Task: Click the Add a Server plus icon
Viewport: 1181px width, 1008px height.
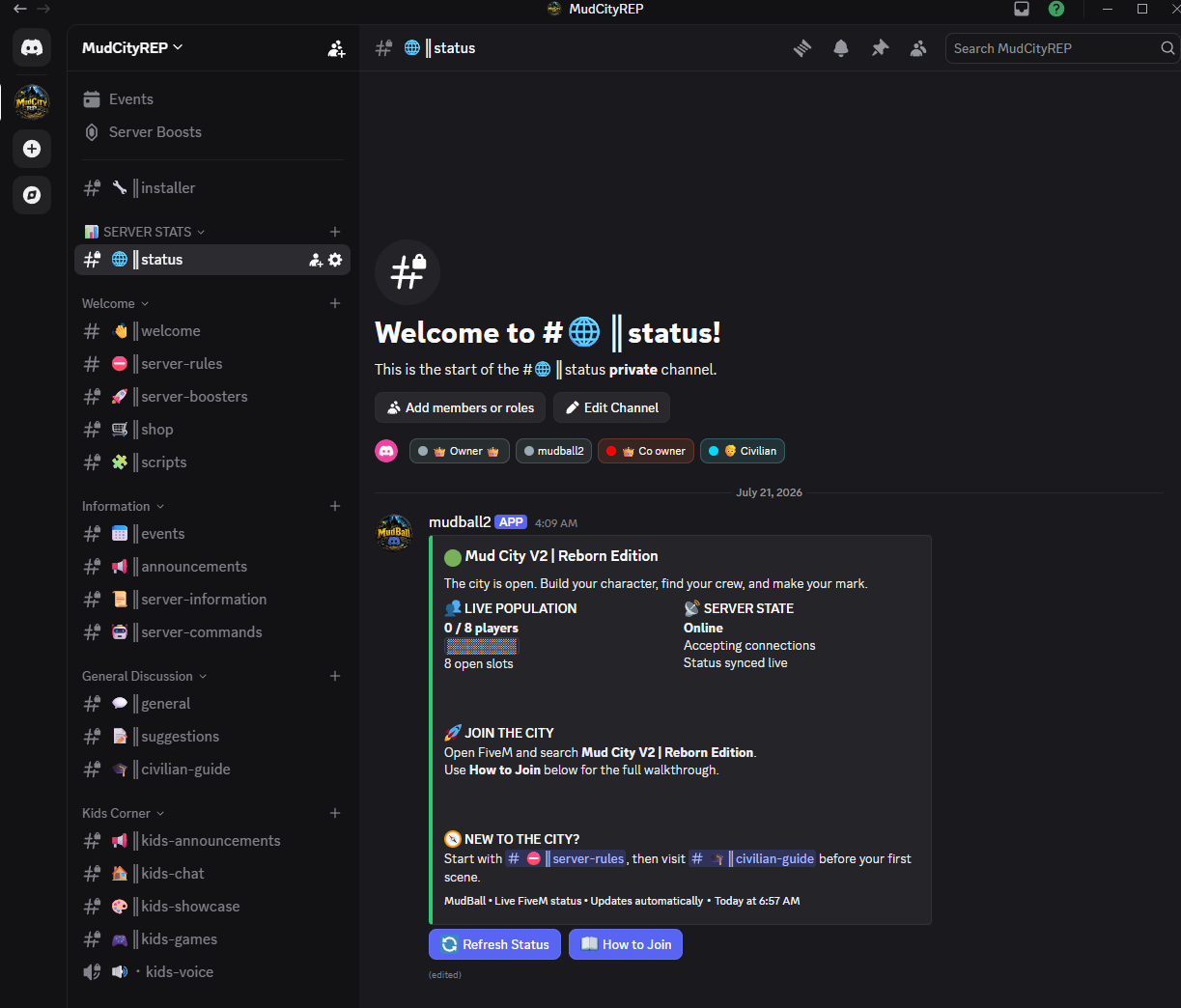Action: pyautogui.click(x=32, y=149)
